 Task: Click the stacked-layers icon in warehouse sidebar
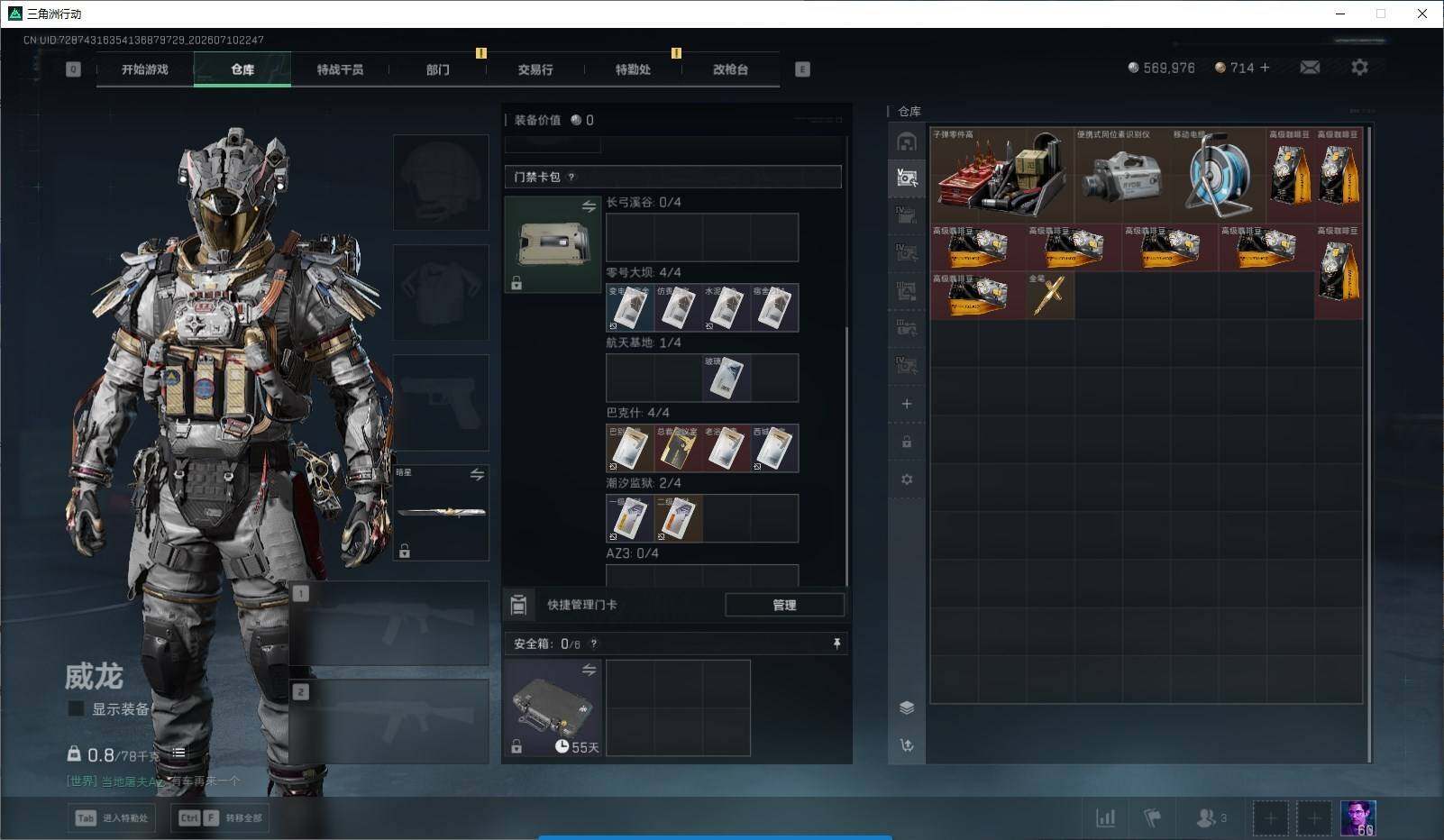[907, 708]
